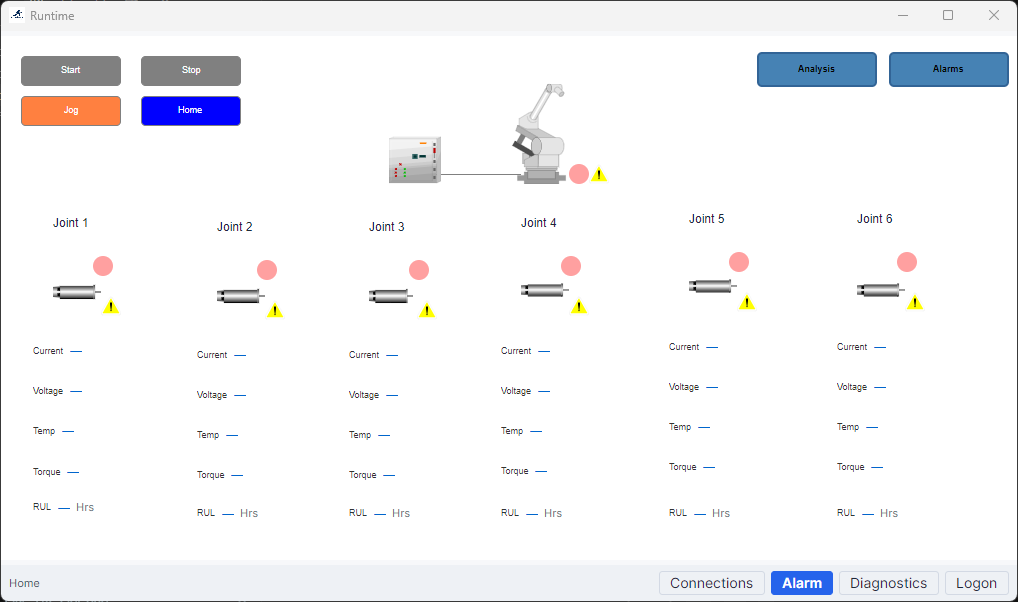Viewport: 1018px width, 602px height.
Task: Click Joint 5 red status circle
Action: click(739, 262)
